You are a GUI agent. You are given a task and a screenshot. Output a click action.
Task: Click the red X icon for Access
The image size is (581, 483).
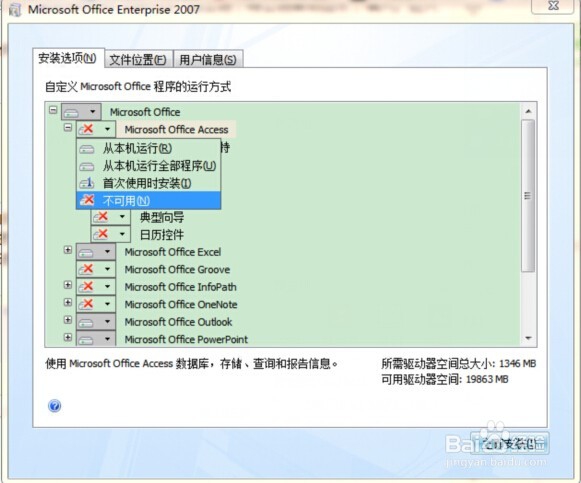(x=86, y=129)
